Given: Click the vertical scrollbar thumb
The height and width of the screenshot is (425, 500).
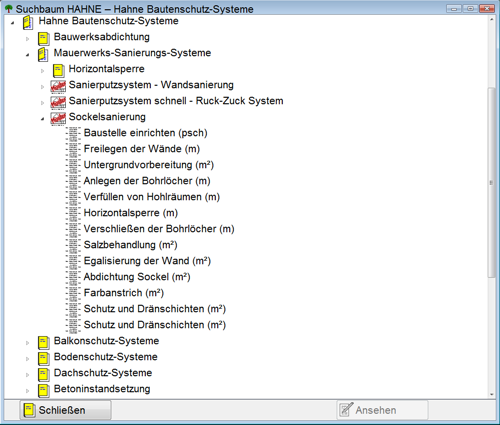Looking at the screenshot, I should tap(491, 182).
